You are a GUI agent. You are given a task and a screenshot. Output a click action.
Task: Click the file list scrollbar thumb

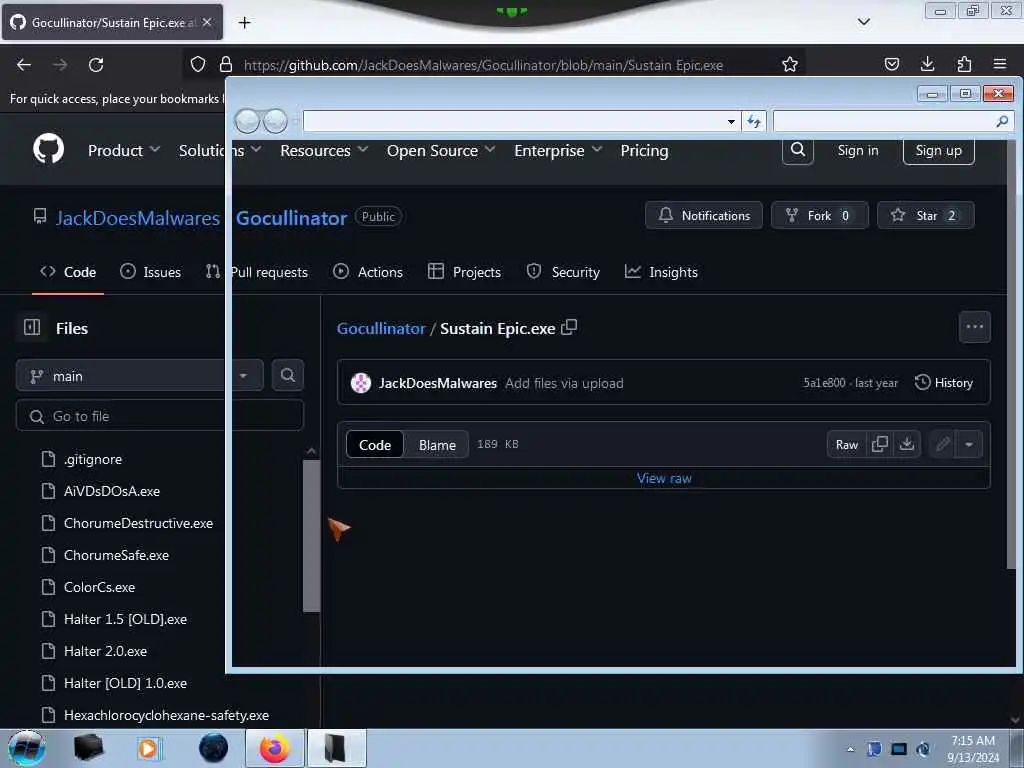tap(311, 535)
